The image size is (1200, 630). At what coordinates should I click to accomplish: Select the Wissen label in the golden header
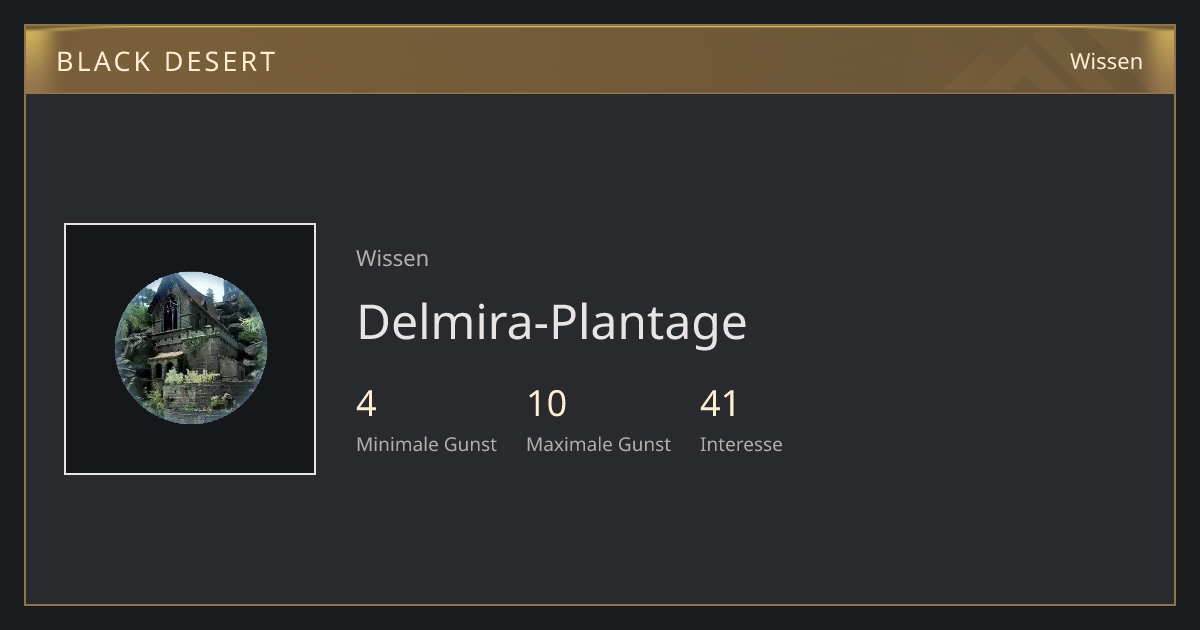1106,61
